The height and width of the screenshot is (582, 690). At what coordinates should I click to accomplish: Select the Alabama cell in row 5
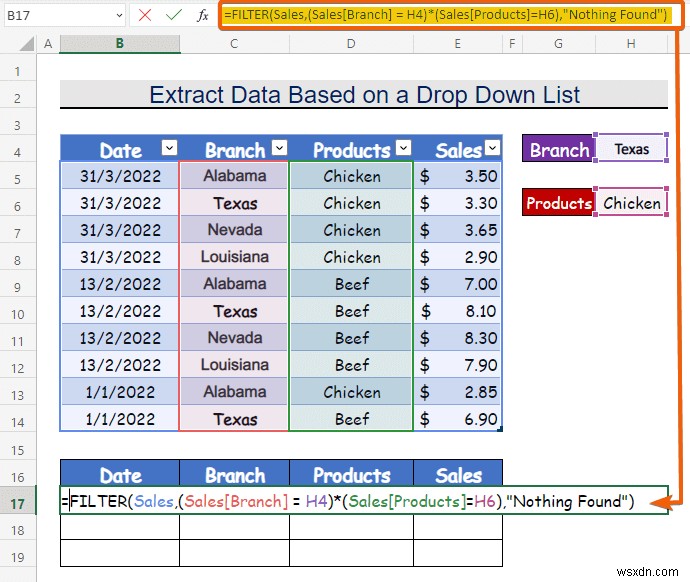[x=234, y=176]
